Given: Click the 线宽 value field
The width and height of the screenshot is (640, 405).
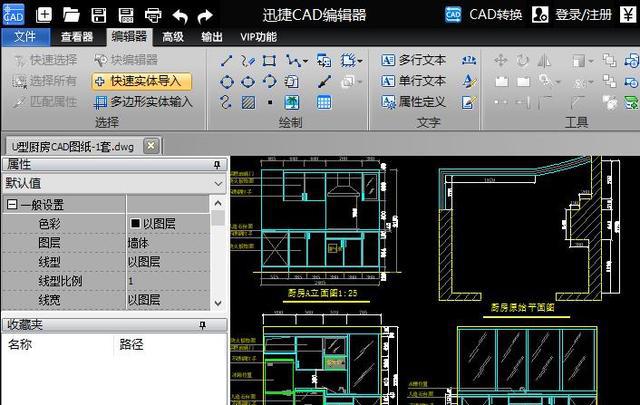Looking at the screenshot, I should click(168, 300).
